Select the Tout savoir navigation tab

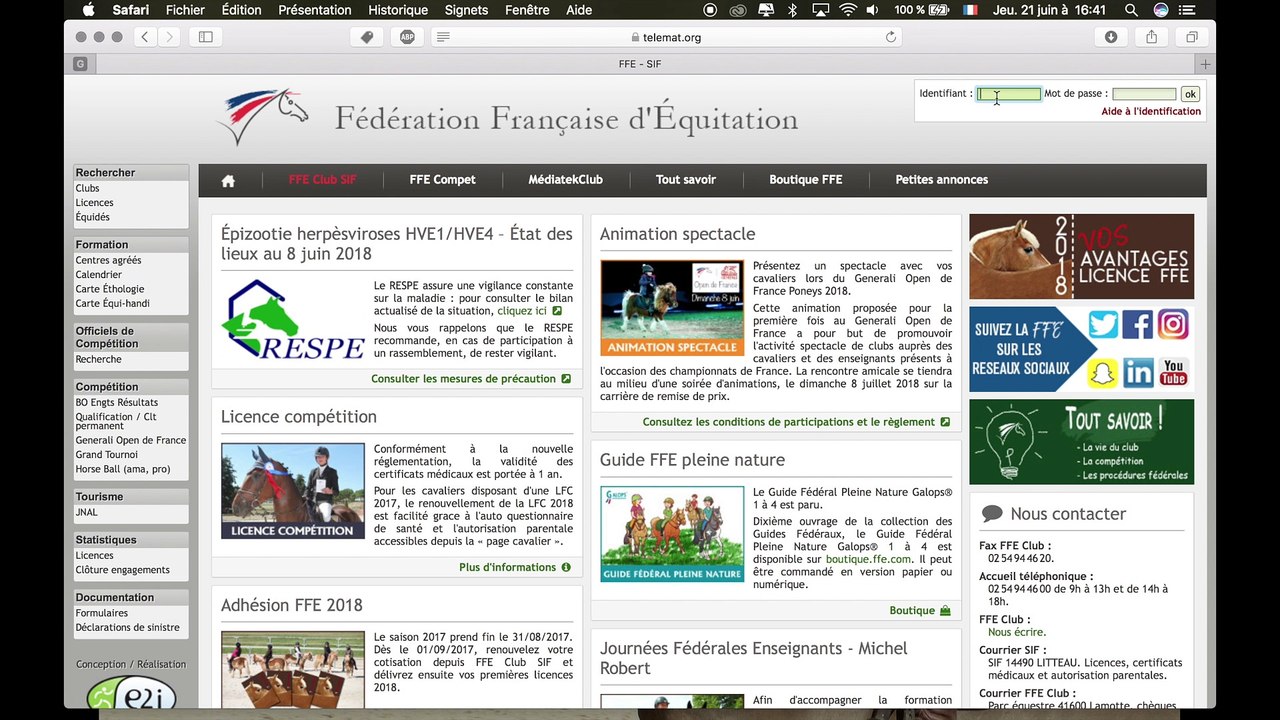point(686,180)
